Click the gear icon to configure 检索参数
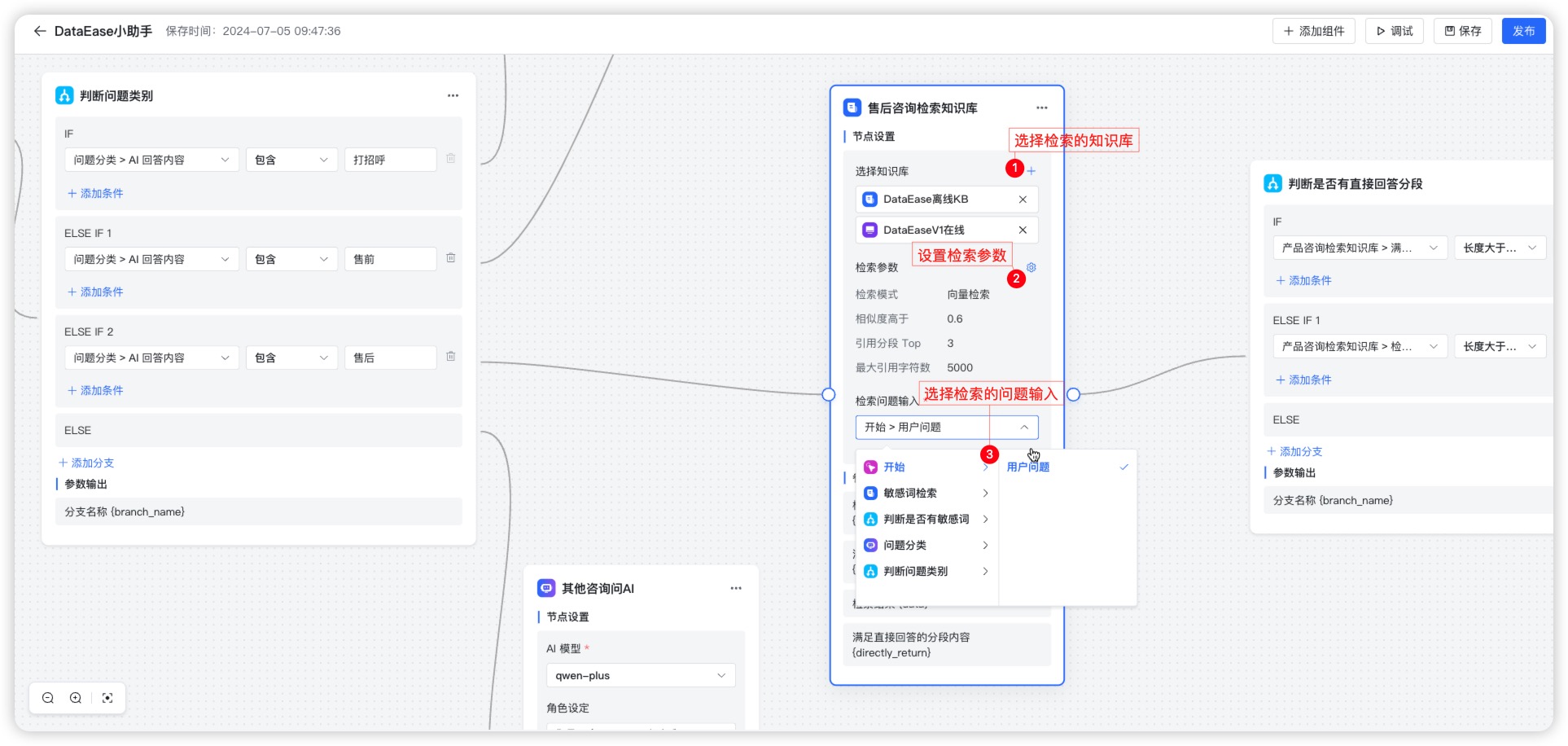Screen dimensions: 1568x746 (1031, 267)
